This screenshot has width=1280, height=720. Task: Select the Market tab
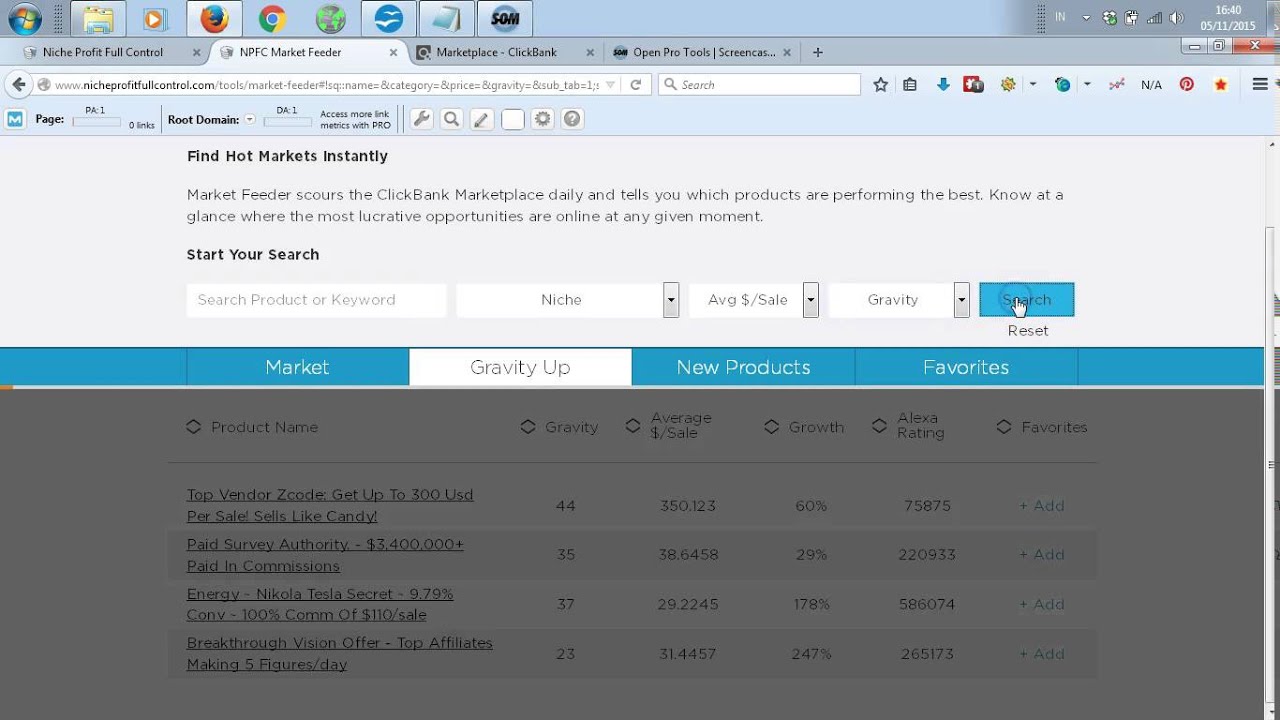pos(297,367)
